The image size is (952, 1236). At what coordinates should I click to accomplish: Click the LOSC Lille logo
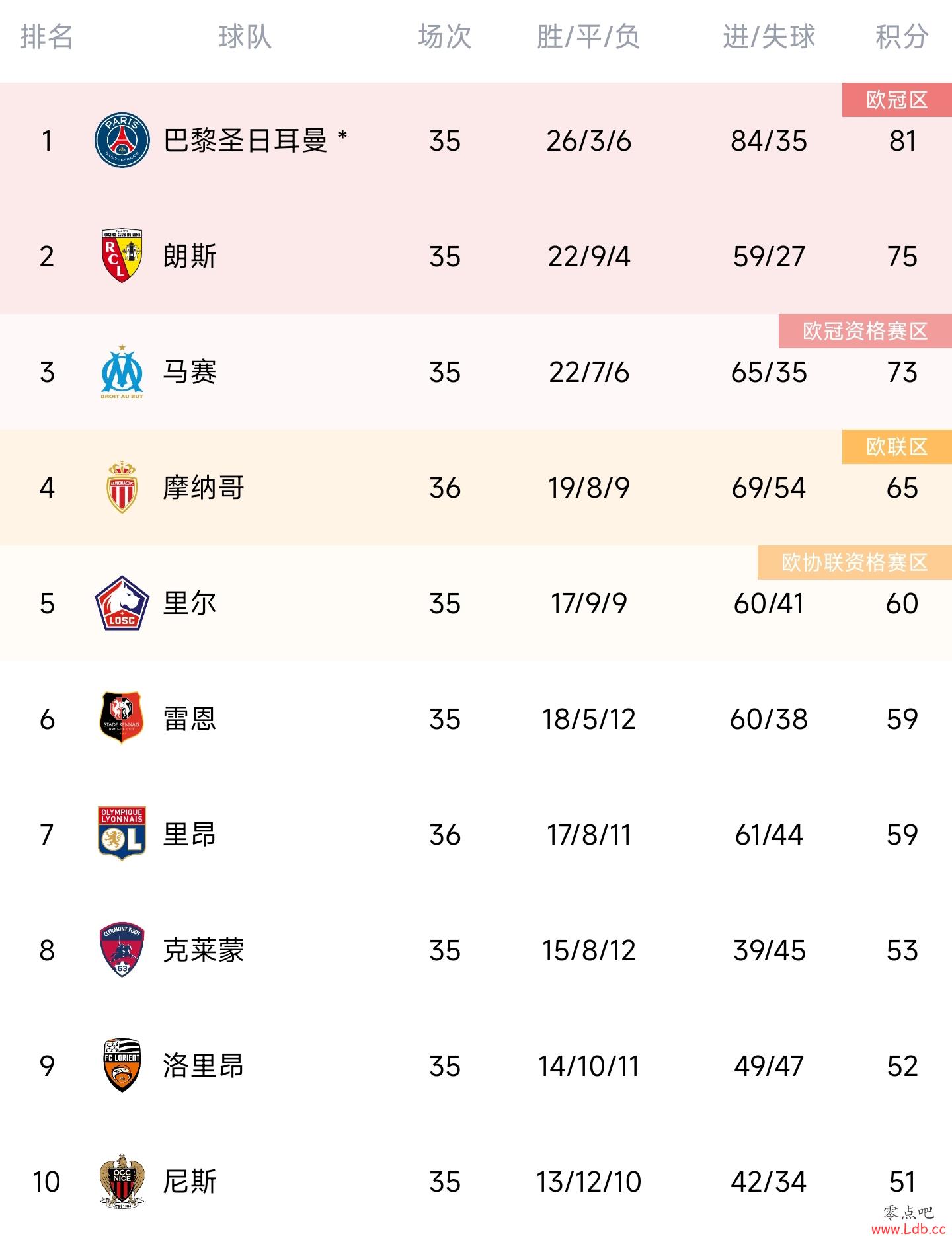click(122, 603)
